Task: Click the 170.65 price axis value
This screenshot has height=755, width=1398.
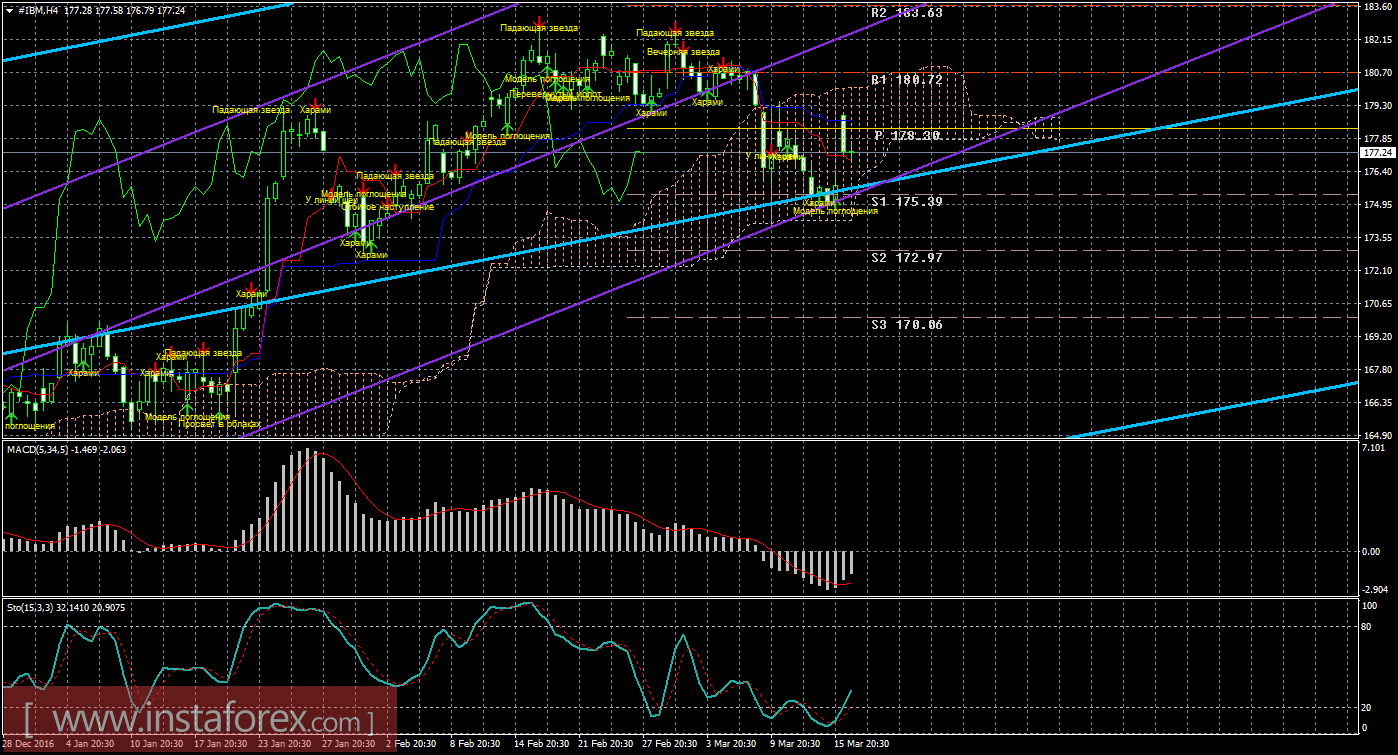Action: [x=1378, y=304]
